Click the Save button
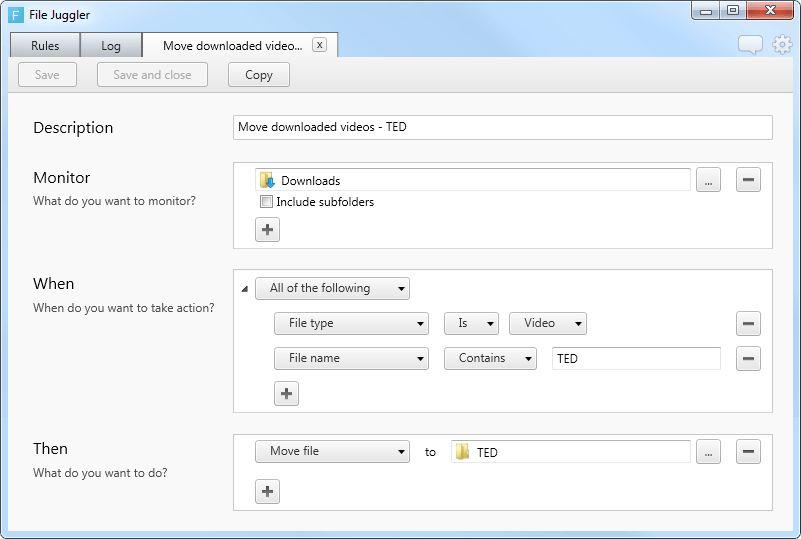The width and height of the screenshot is (801, 539). [x=48, y=75]
